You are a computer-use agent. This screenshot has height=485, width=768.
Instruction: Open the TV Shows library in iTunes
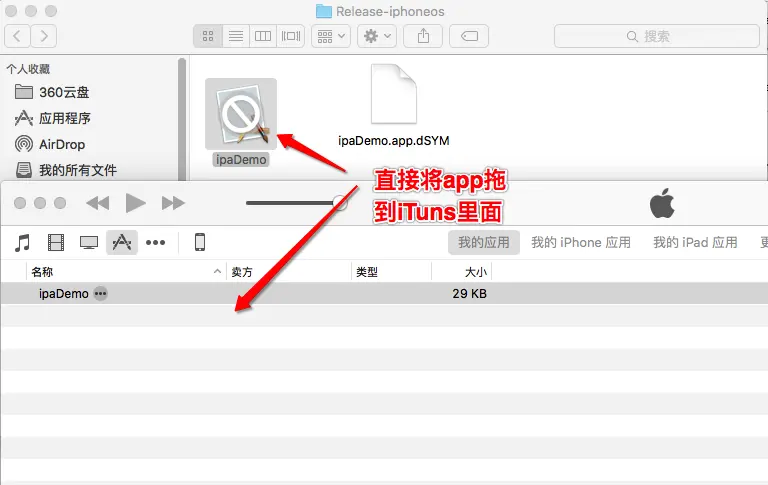pyautogui.click(x=89, y=242)
